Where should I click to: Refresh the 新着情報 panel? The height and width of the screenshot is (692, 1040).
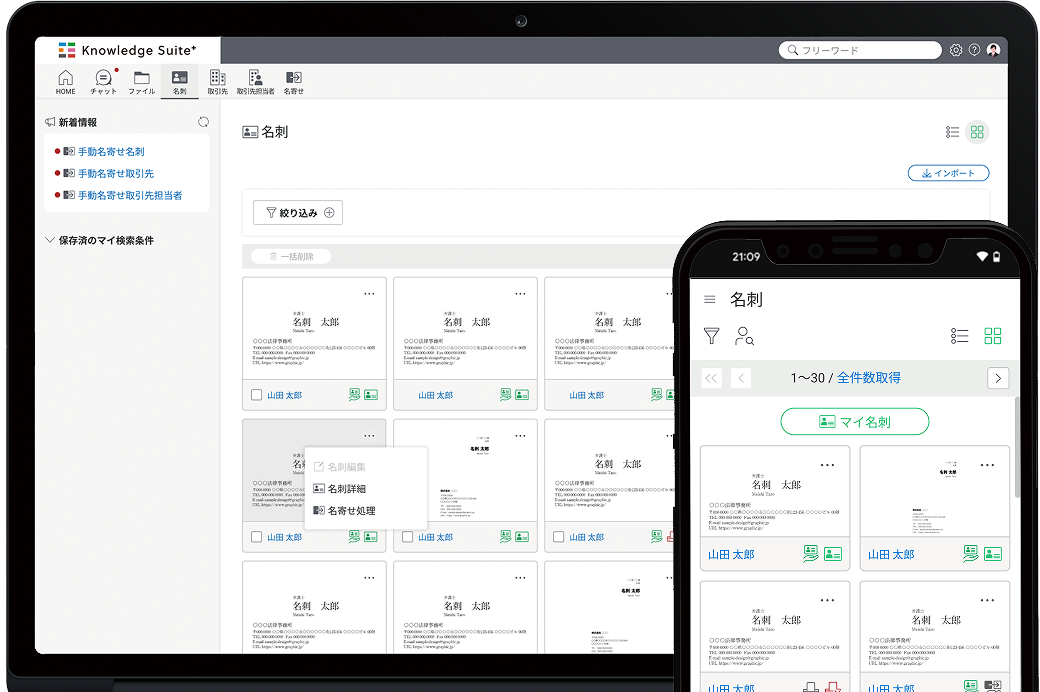tap(203, 122)
